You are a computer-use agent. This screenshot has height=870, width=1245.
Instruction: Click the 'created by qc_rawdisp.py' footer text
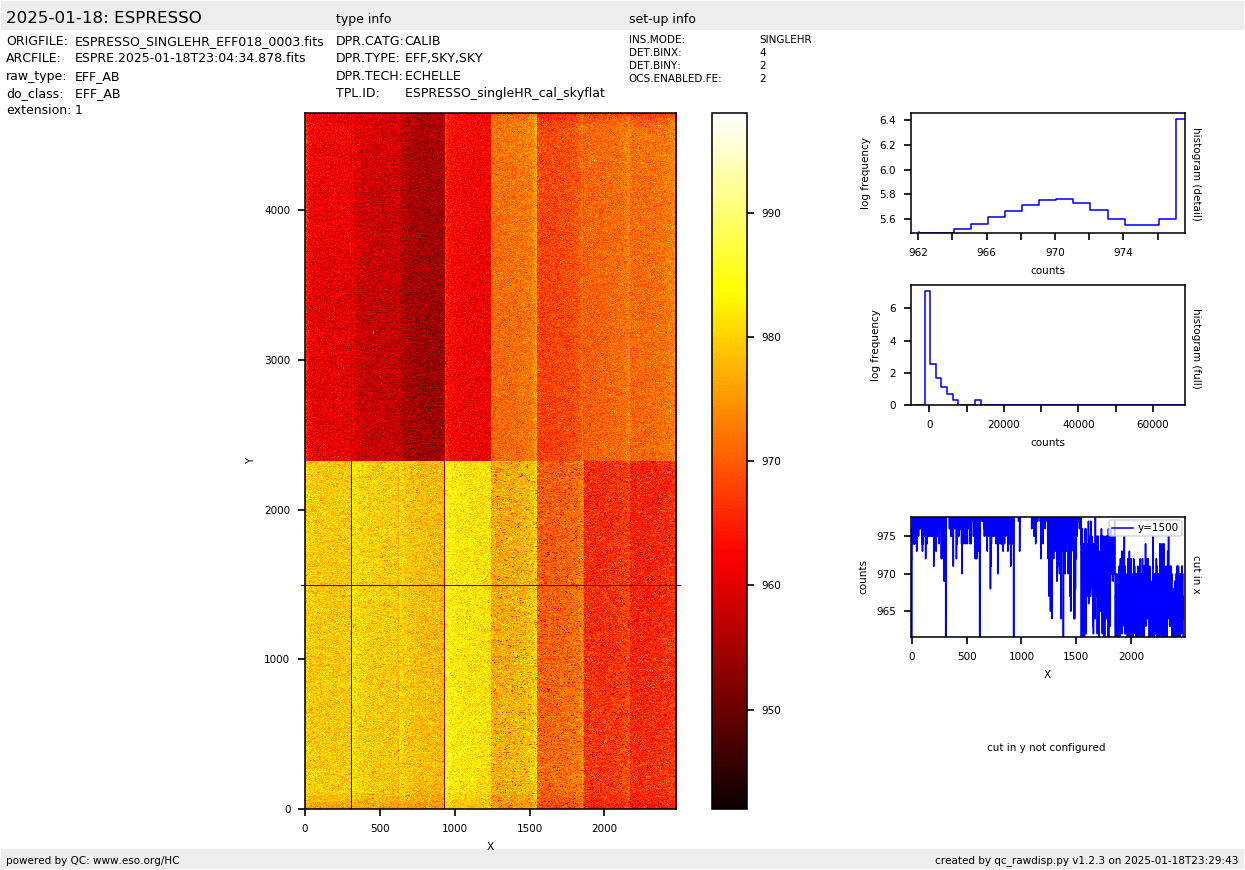click(x=1086, y=860)
